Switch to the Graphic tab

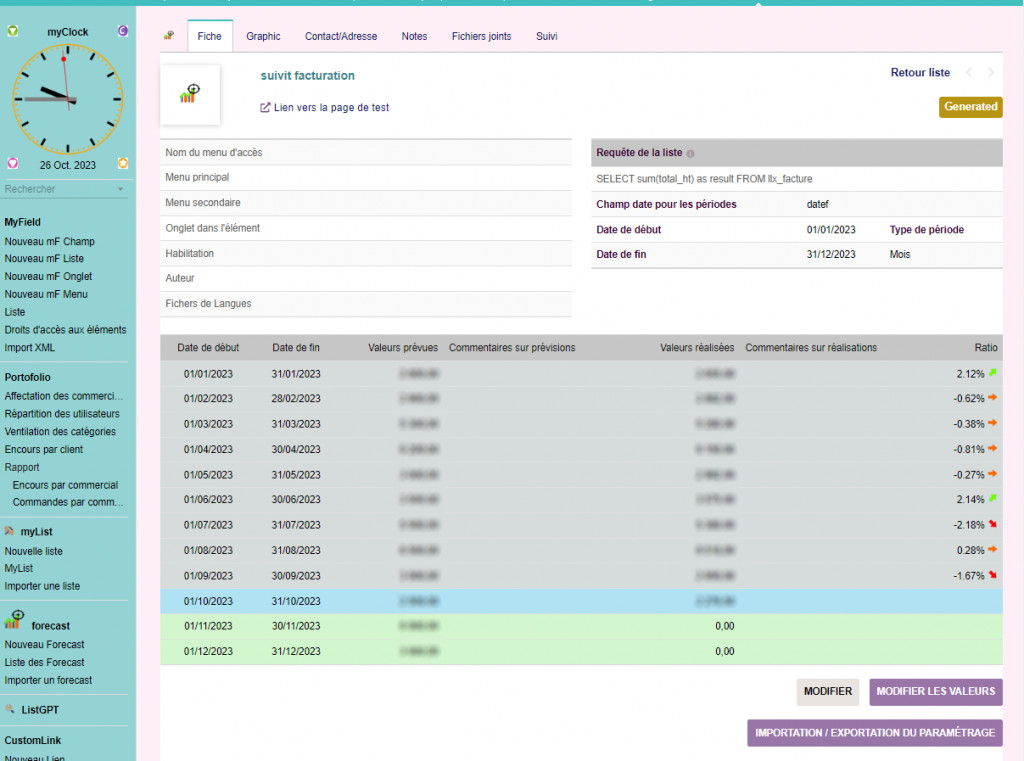click(x=263, y=36)
